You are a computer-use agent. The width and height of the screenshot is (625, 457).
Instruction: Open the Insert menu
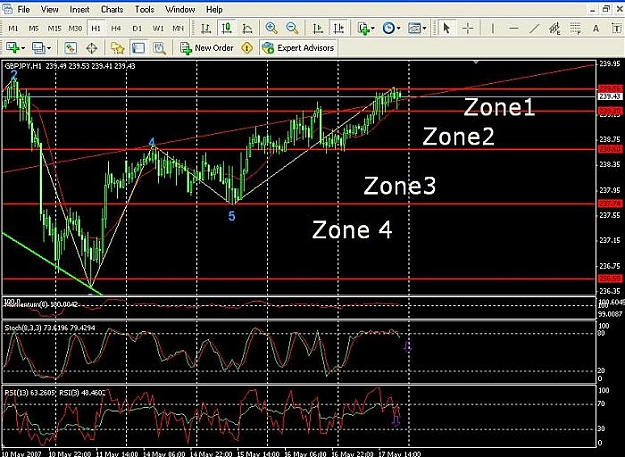[x=79, y=9]
